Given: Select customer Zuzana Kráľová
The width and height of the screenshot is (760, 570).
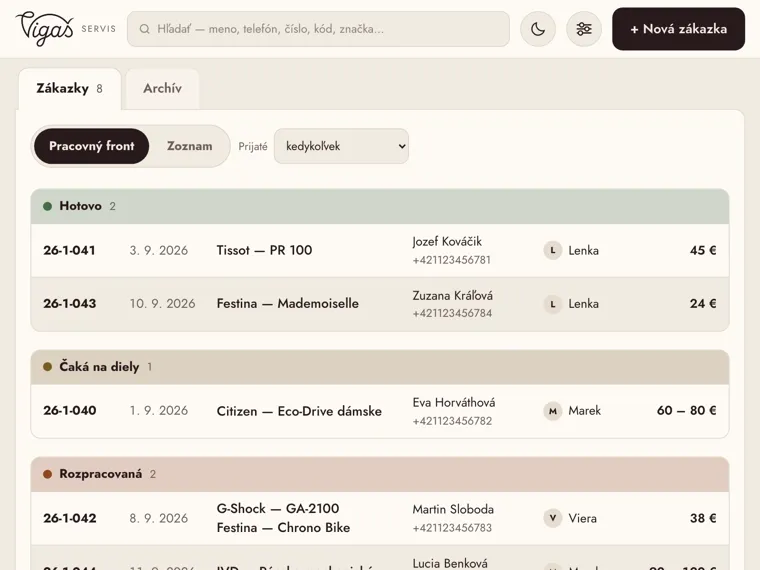Looking at the screenshot, I should (453, 295).
